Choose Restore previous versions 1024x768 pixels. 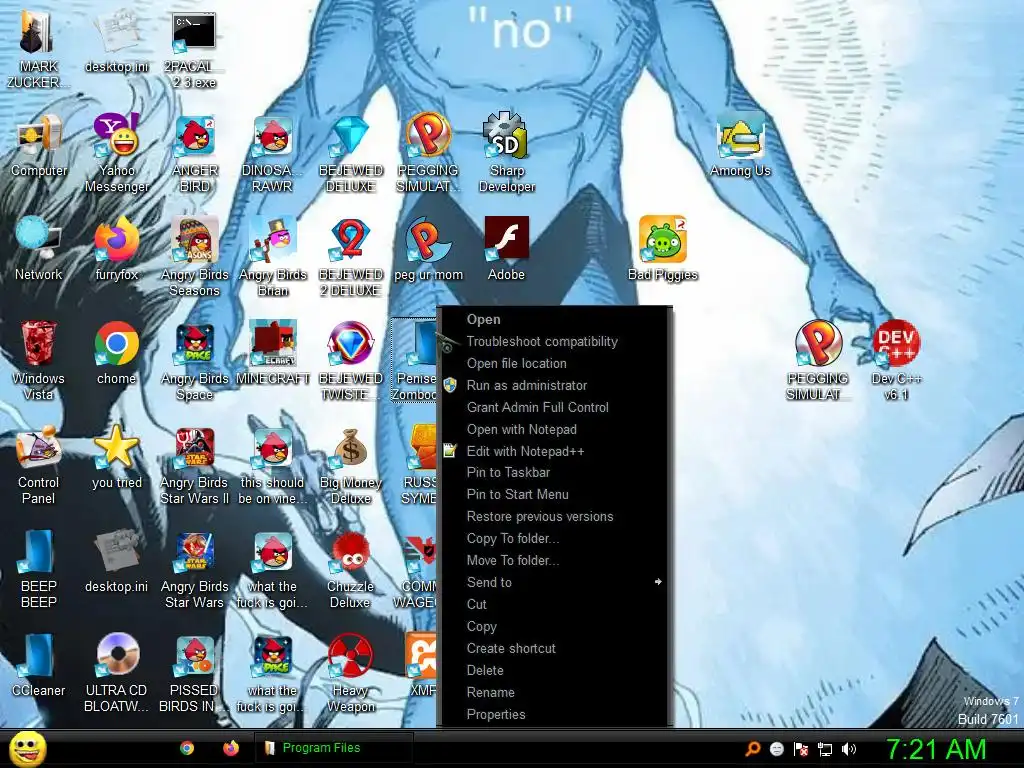pyautogui.click(x=554, y=516)
